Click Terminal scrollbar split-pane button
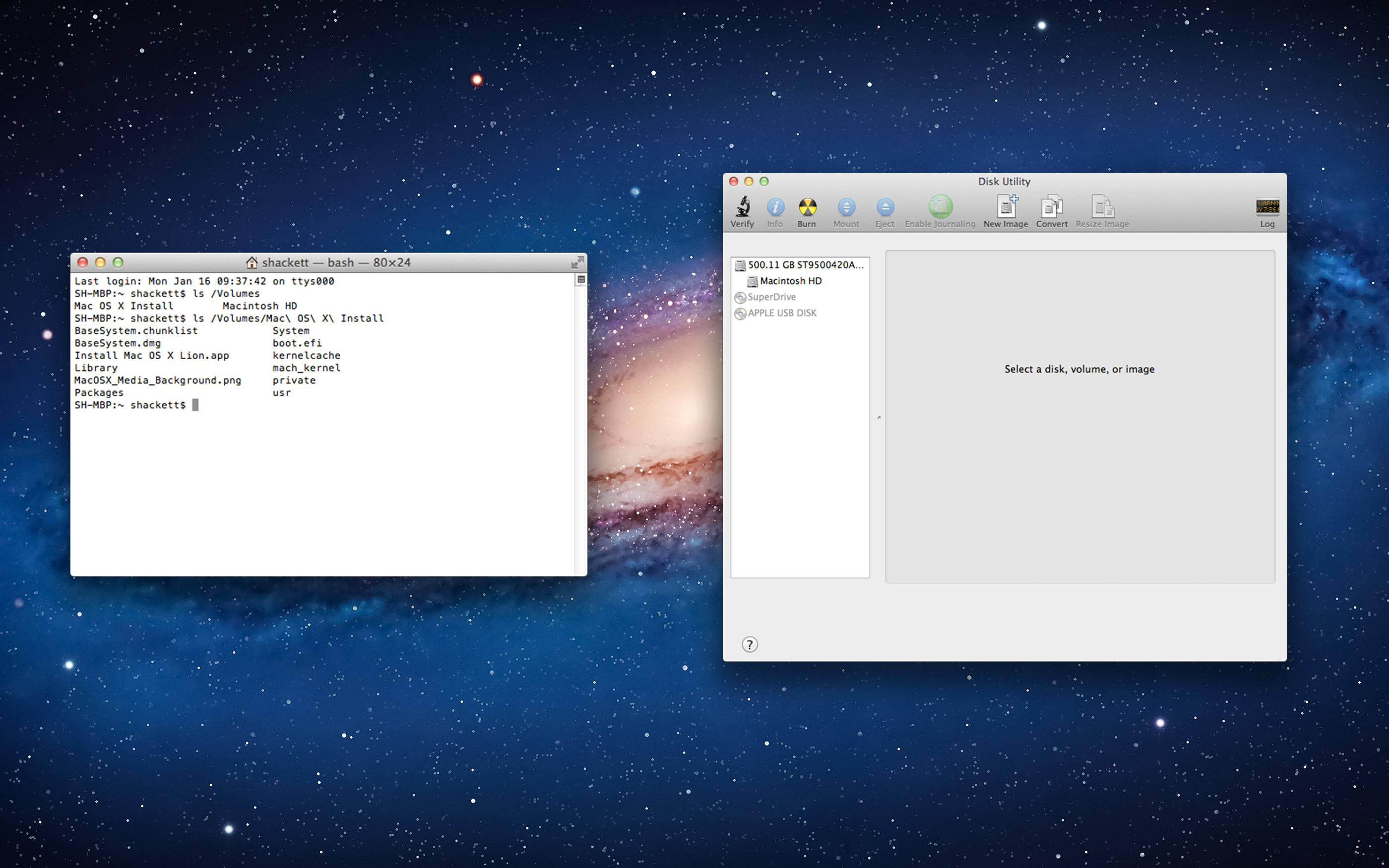Screen dimensions: 1389x868 coord(581,280)
